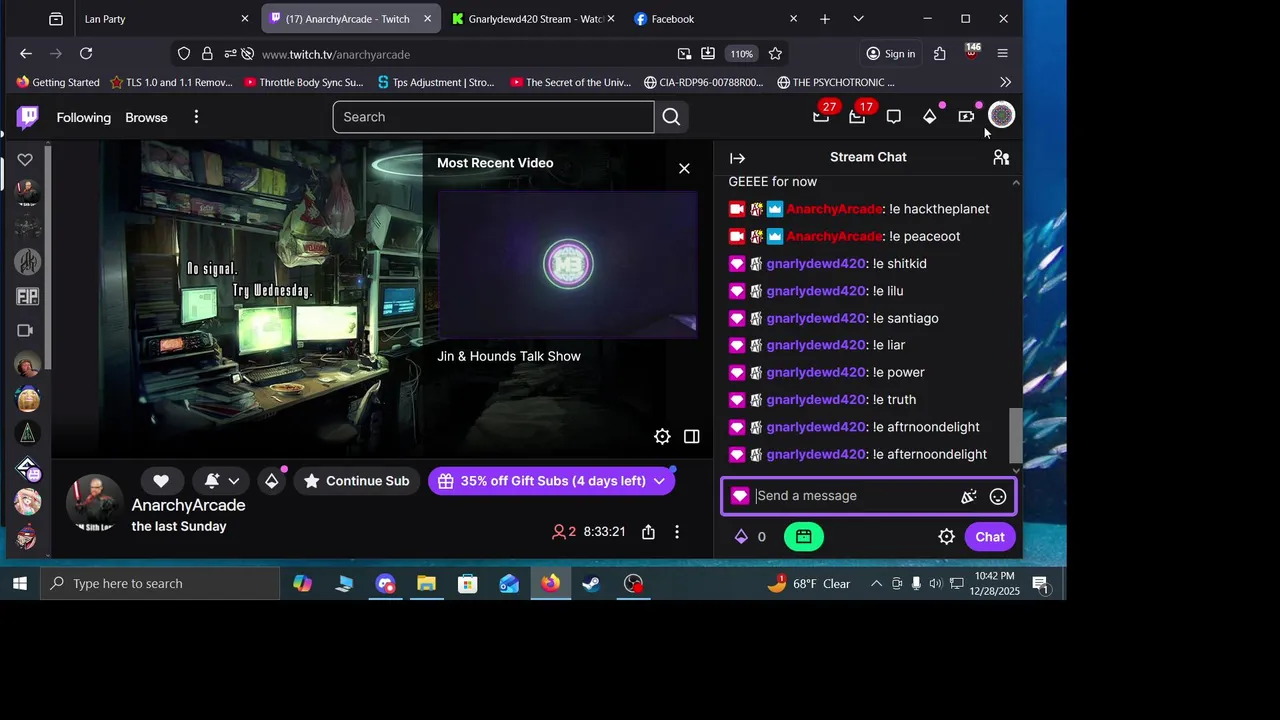Screen dimensions: 1280x720
Task: Open OBS Studio from the taskbar
Action: coord(633,584)
